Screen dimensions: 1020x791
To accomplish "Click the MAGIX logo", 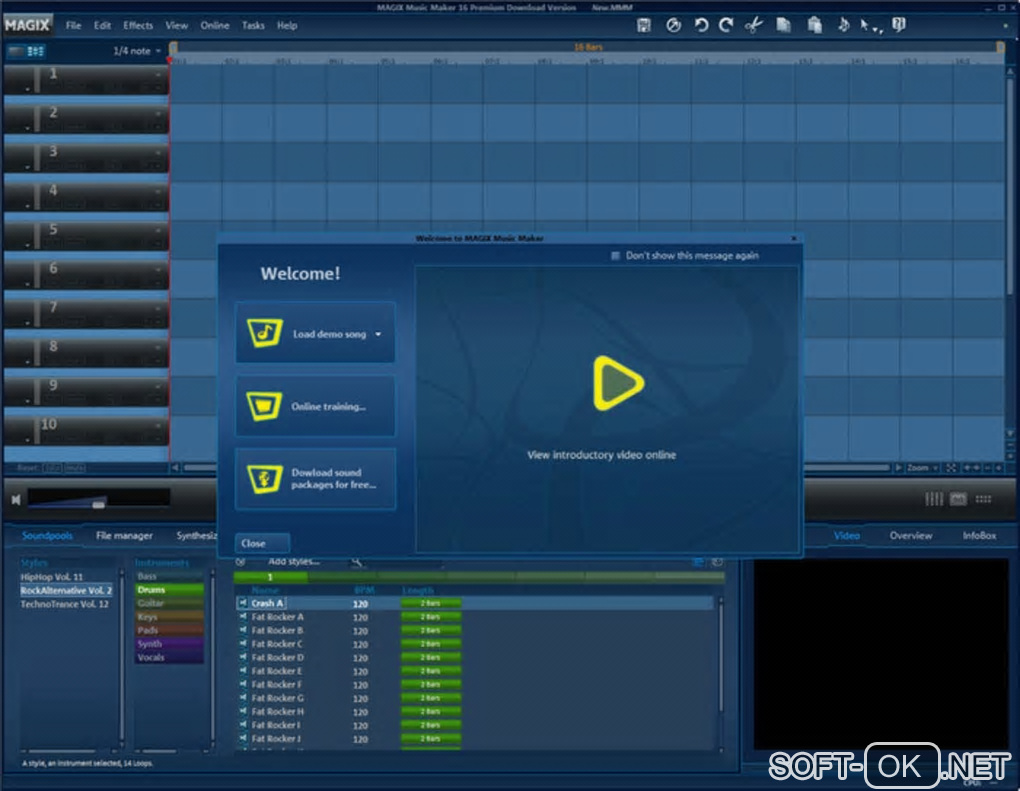I will coord(27,25).
